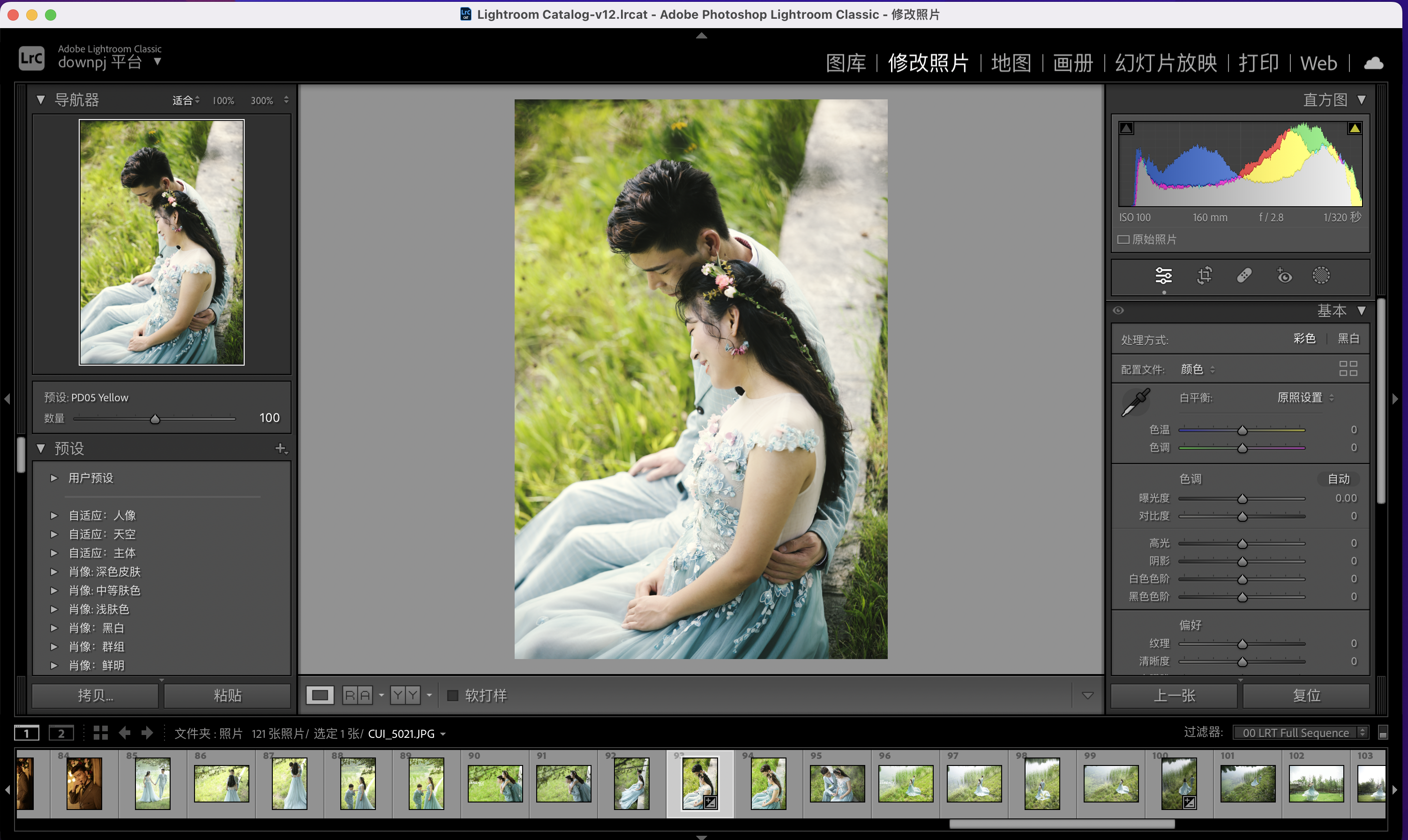1408x840 pixels.
Task: Click the 曝光度 exposure slider handle
Action: tap(1242, 499)
